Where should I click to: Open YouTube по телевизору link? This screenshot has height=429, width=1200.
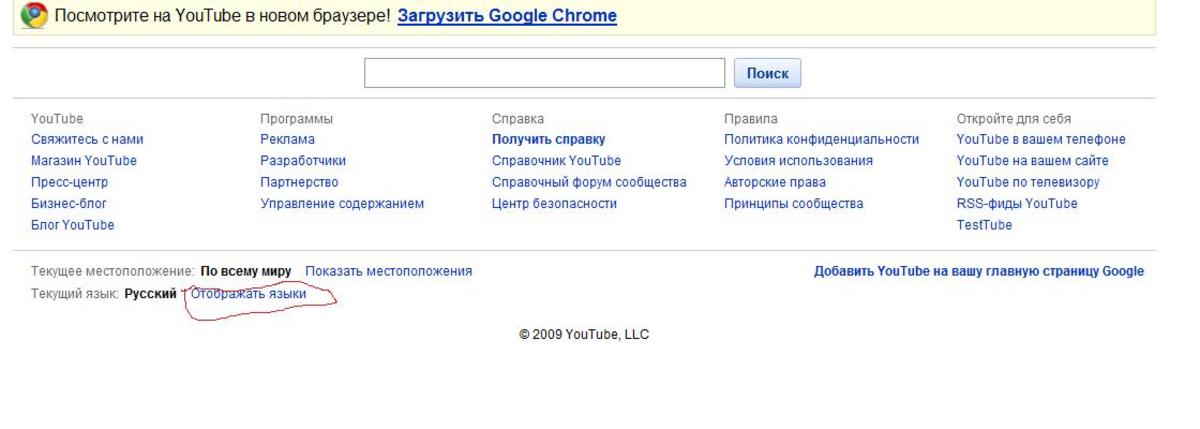[1028, 183]
